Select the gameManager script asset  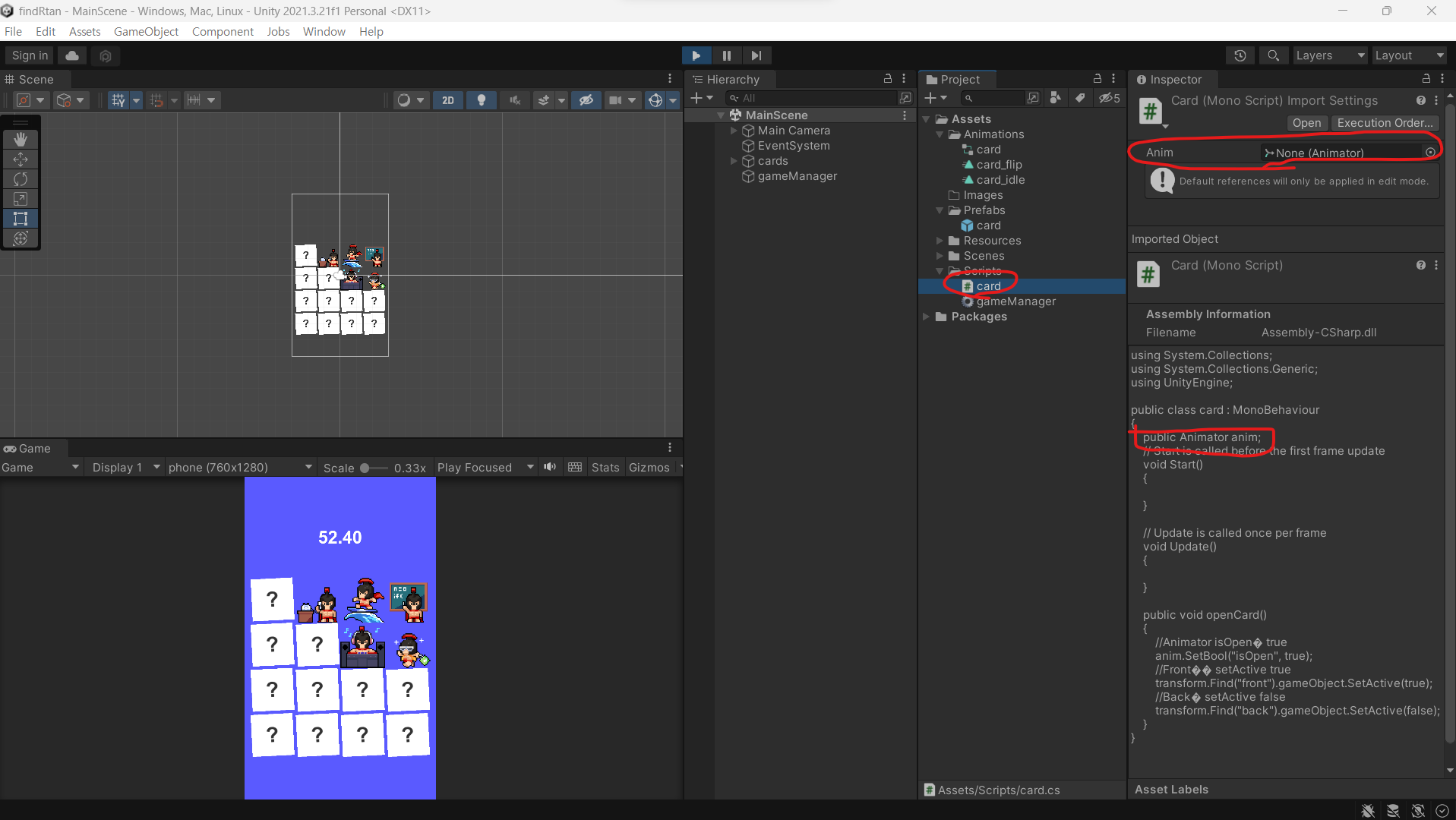click(1015, 301)
